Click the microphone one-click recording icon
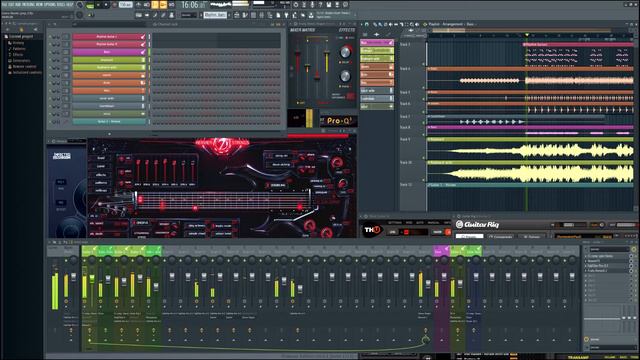The width and height of the screenshot is (640, 360). point(312,5)
